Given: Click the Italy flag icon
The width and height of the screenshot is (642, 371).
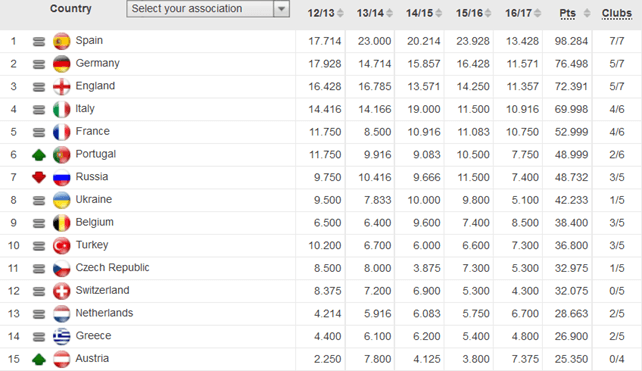Looking at the screenshot, I should point(61,109).
